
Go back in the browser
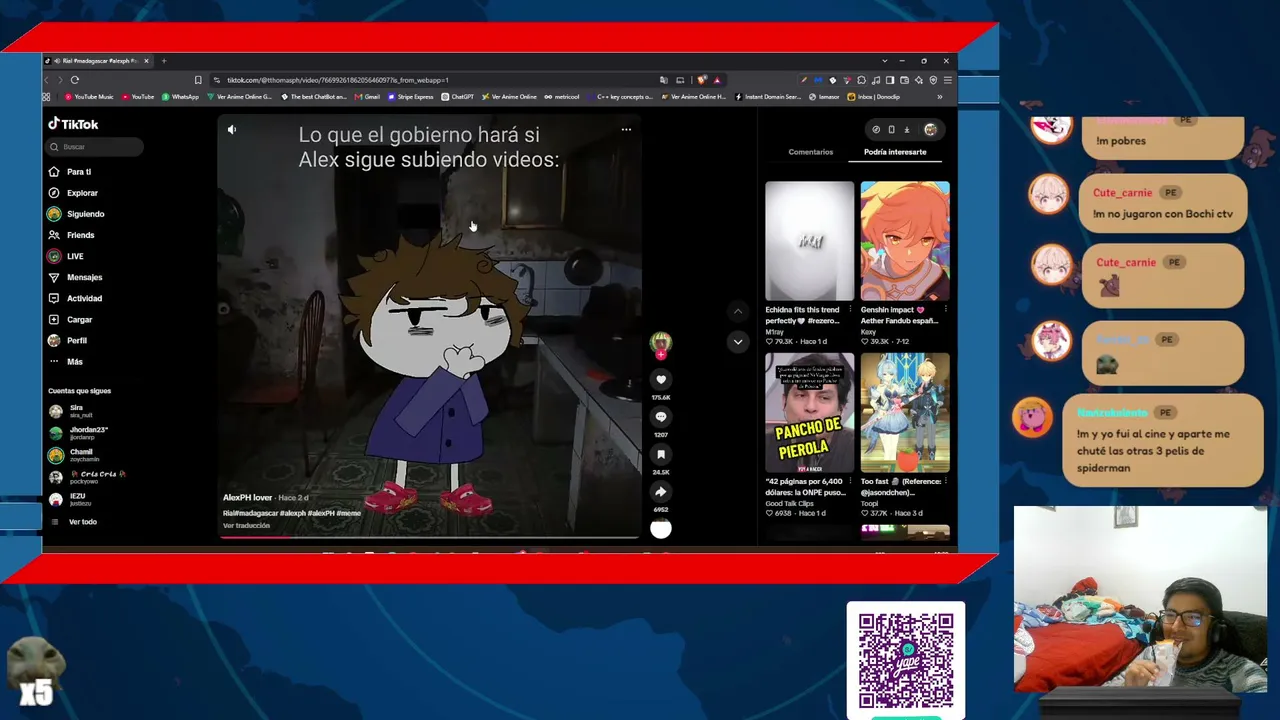pyautogui.click(x=46, y=80)
